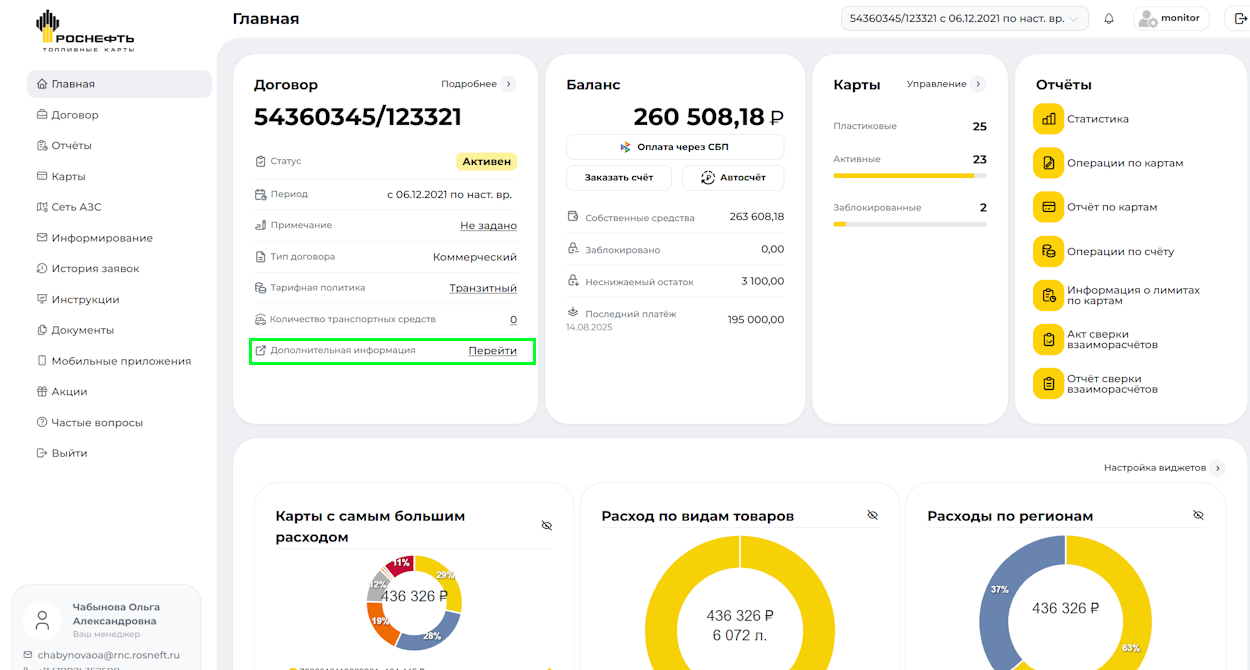Hide the Карты с самым большим расходом widget
Screen dimensions: 1250x670
(x=546, y=526)
